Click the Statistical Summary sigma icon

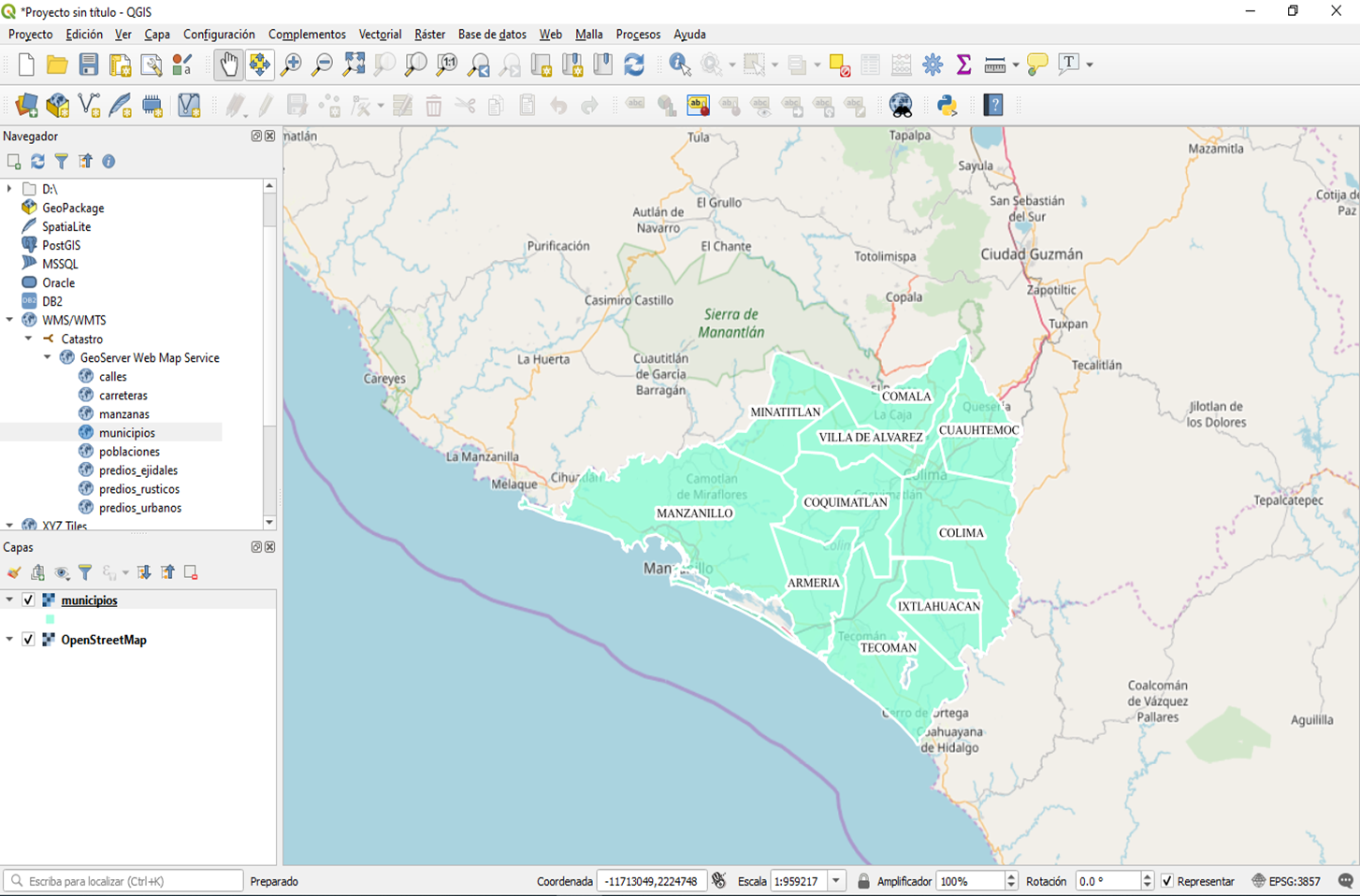point(963,65)
